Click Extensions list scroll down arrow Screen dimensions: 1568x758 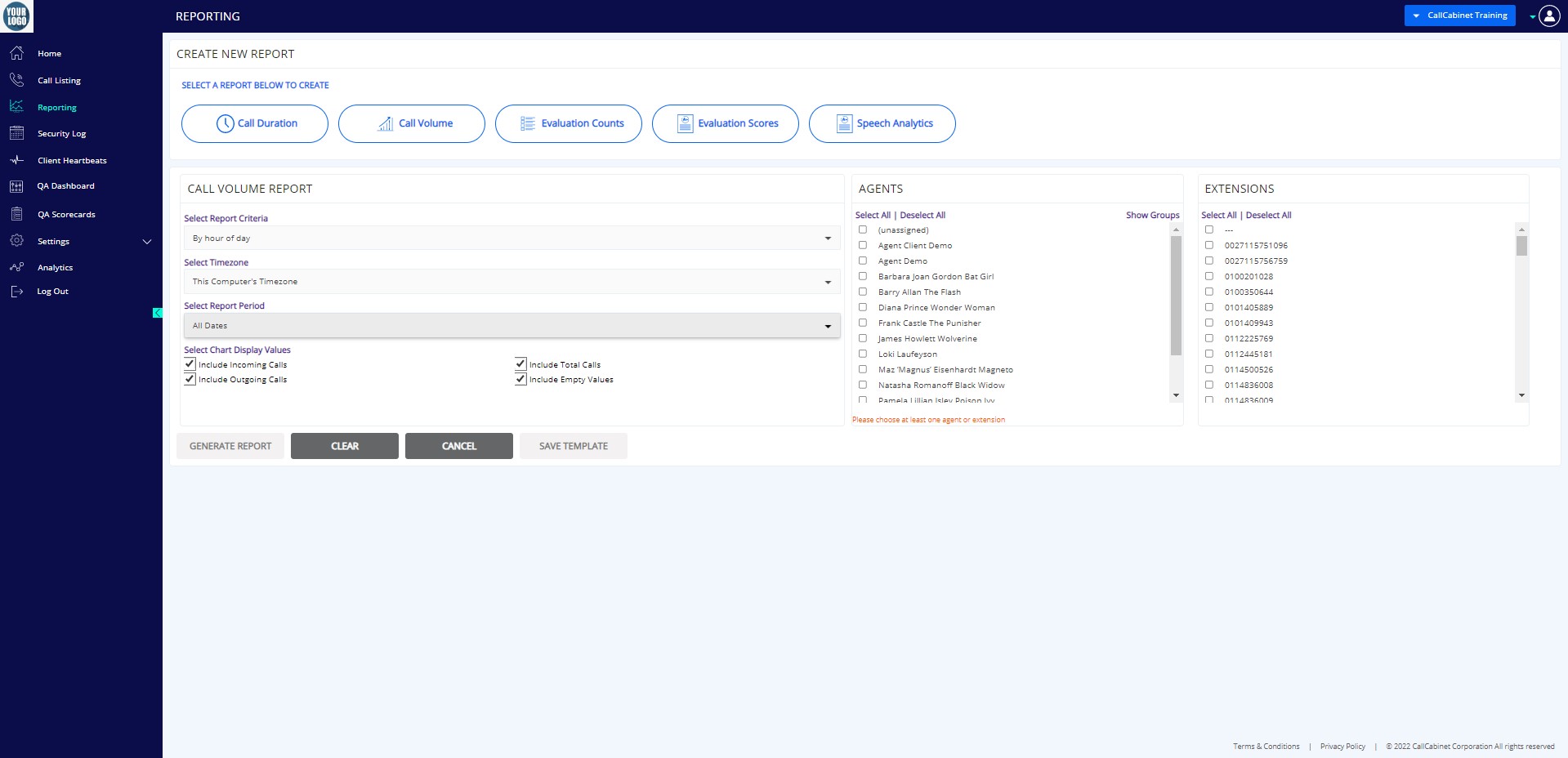[1521, 395]
